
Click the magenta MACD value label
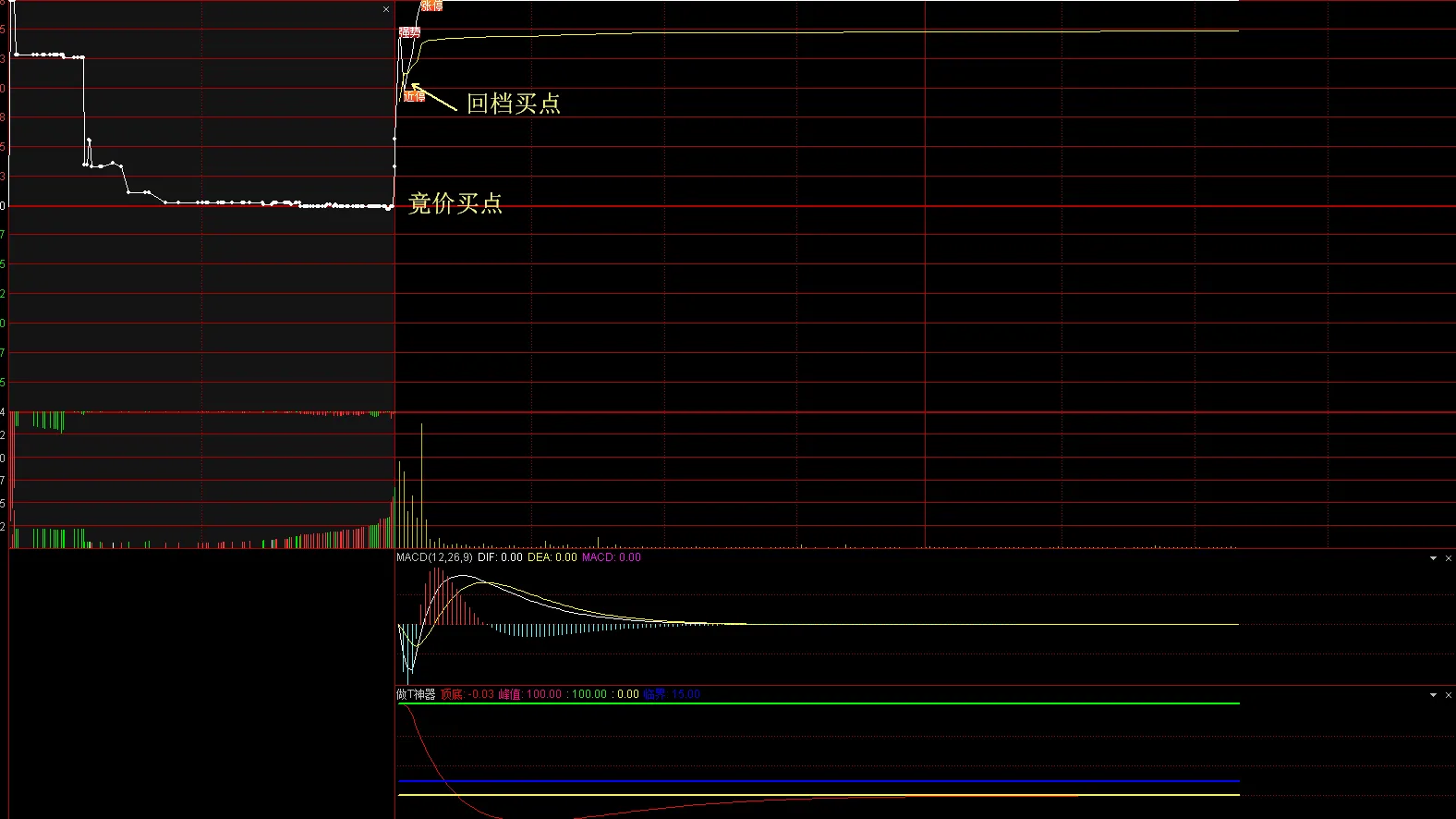(611, 557)
